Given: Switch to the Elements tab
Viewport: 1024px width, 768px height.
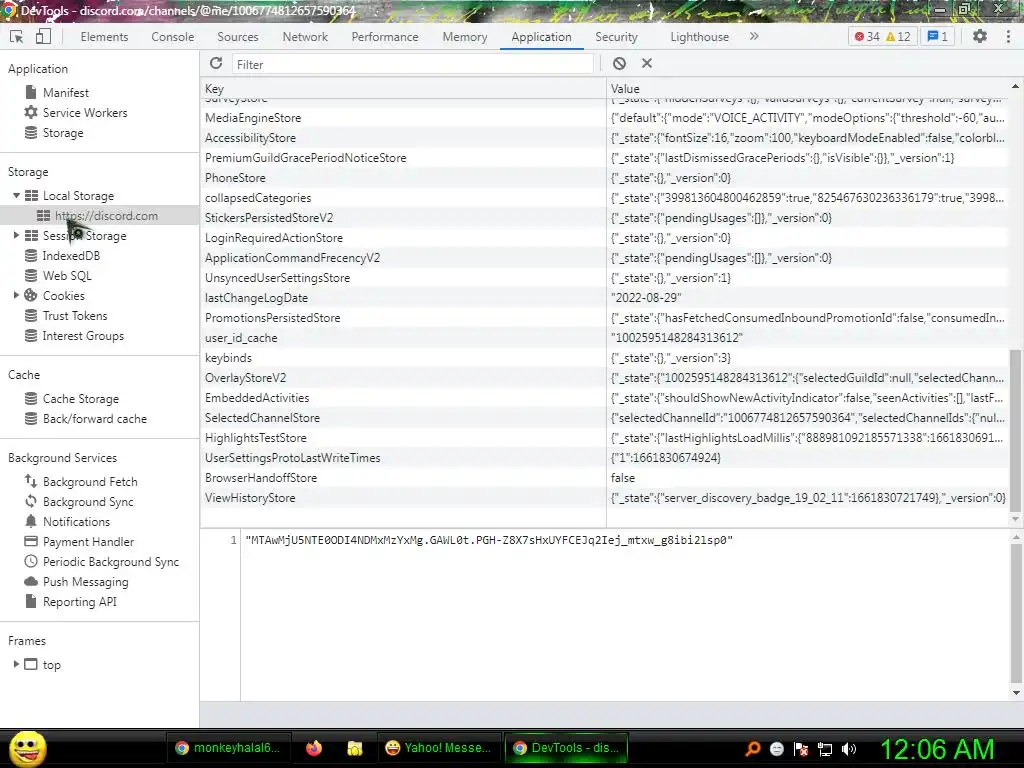Looking at the screenshot, I should tap(104, 37).
